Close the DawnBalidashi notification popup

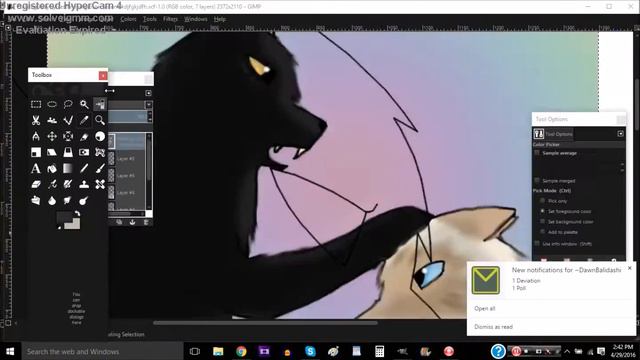click(x=629, y=268)
